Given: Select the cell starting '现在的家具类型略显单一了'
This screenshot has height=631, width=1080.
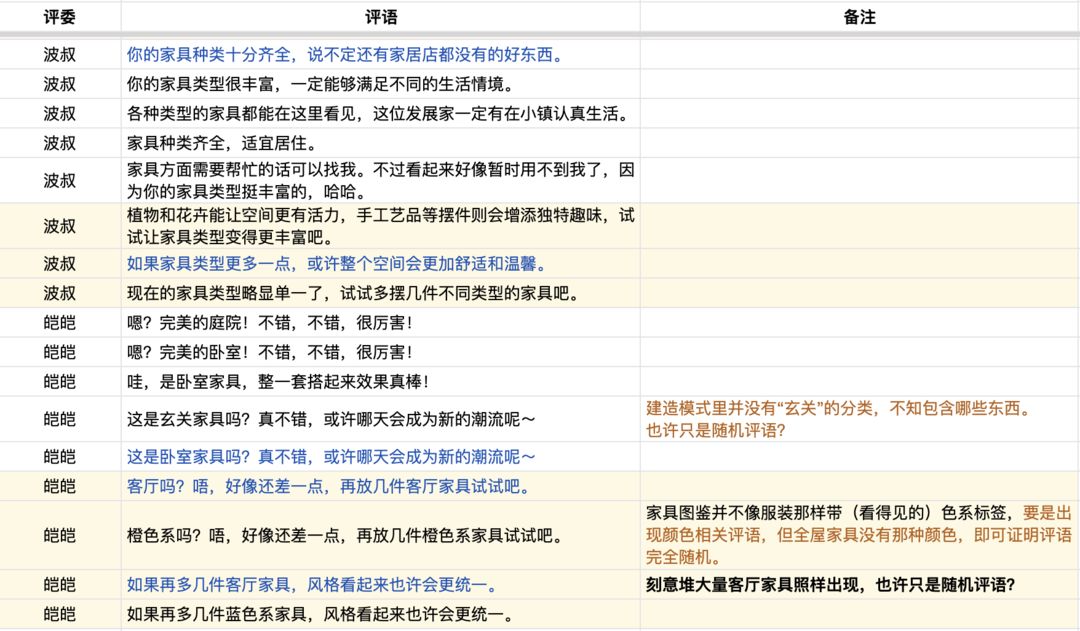Looking at the screenshot, I should tap(381, 293).
